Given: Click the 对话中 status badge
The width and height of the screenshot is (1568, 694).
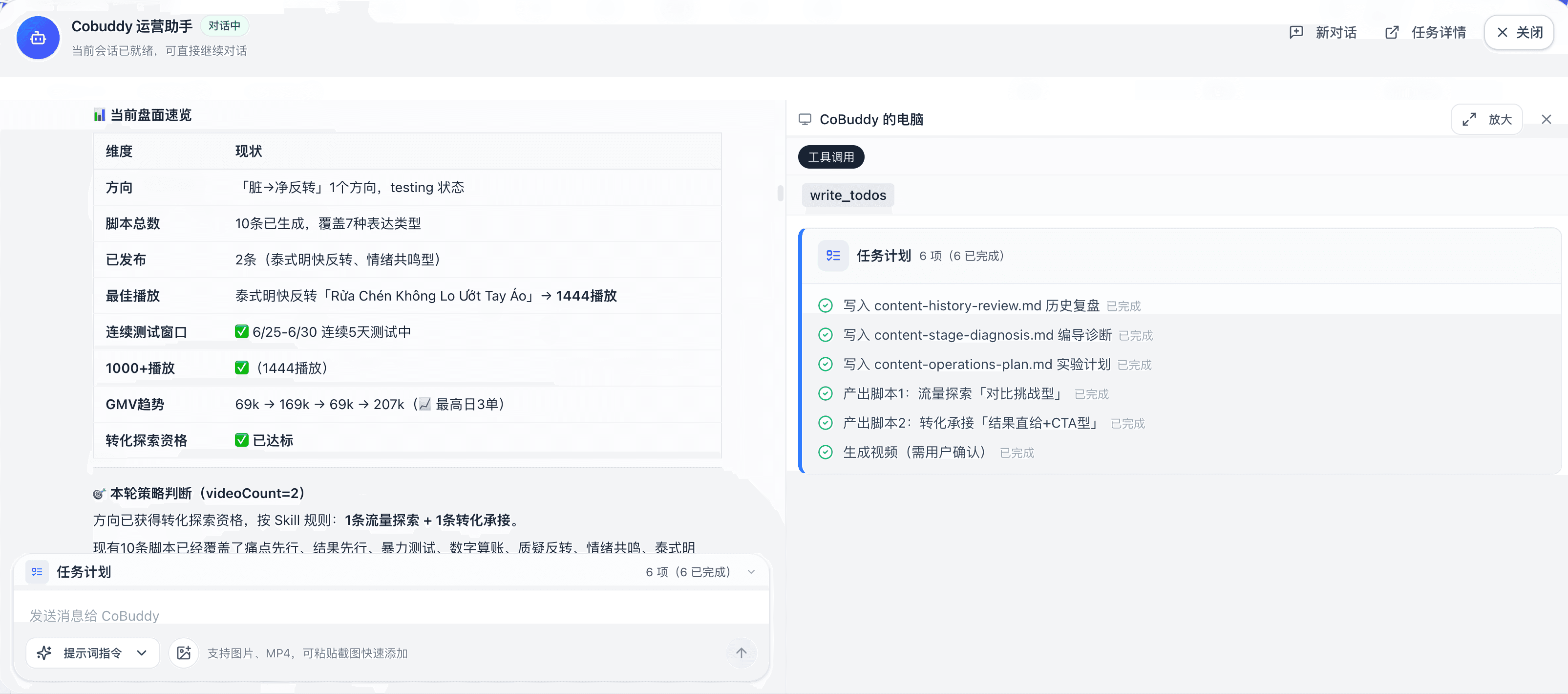Looking at the screenshot, I should coord(224,25).
